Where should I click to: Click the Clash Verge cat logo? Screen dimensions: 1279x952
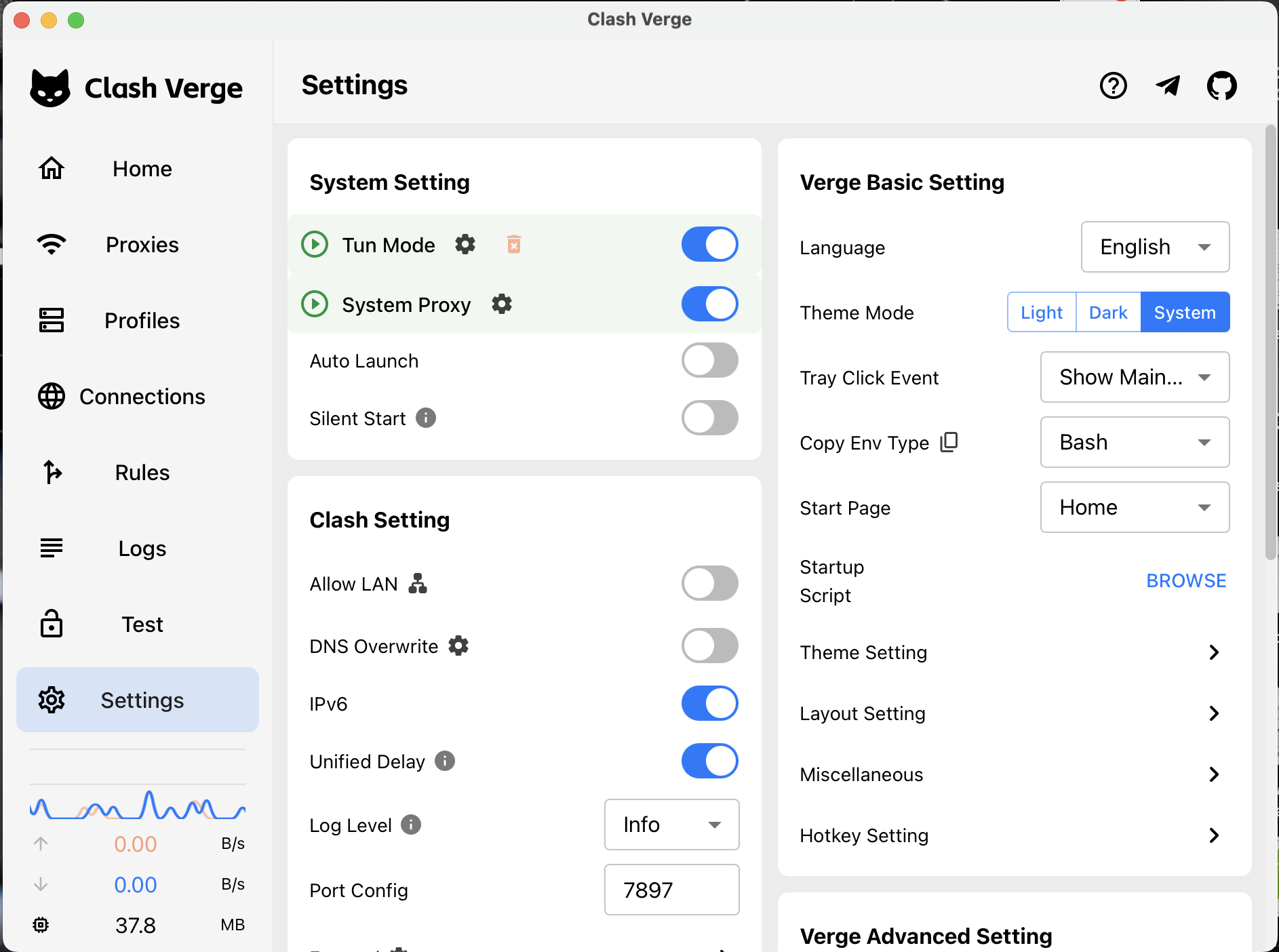click(50, 88)
